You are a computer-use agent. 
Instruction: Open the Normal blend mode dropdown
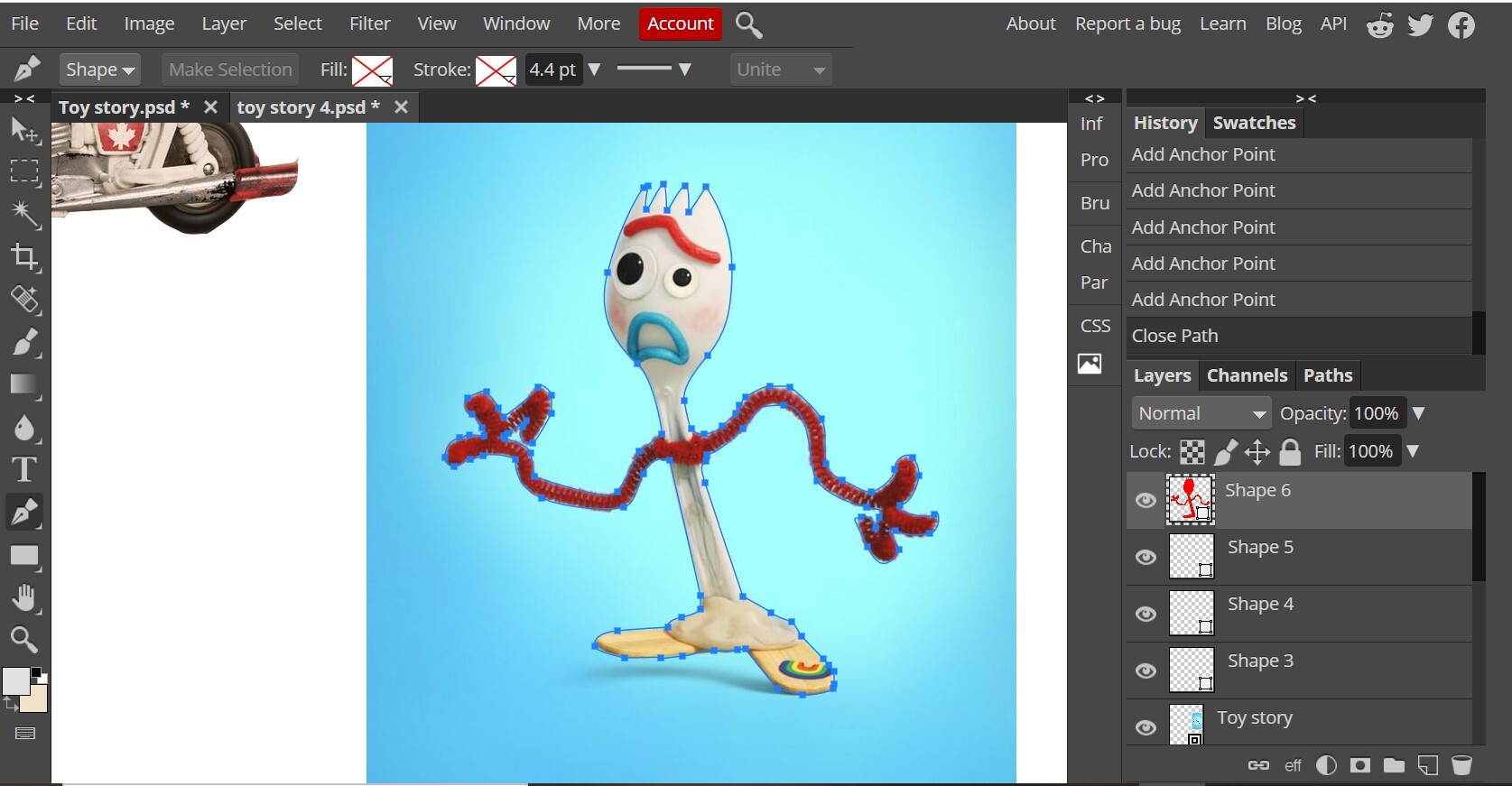click(x=1201, y=413)
